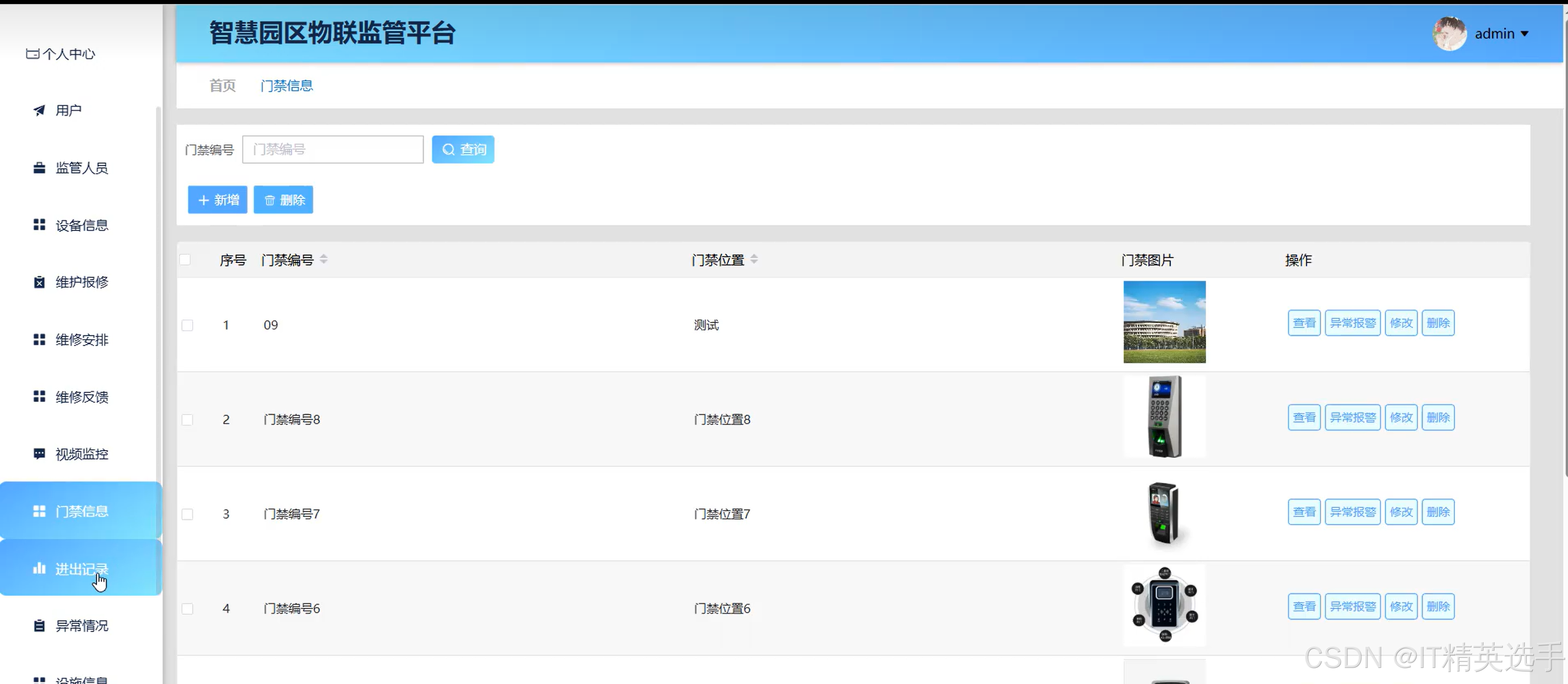Click 修改 for row 09
Viewport: 1568px width, 684px height.
click(x=1401, y=322)
